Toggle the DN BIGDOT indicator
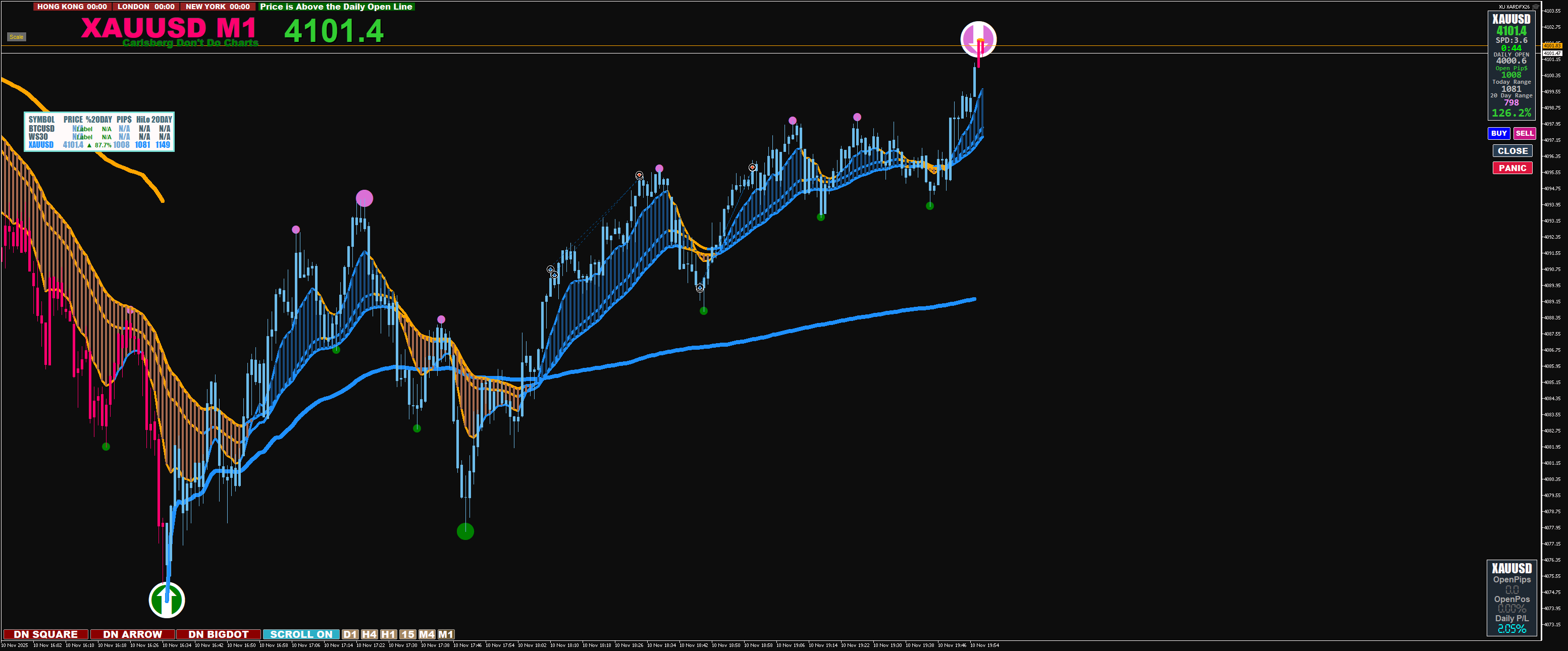This screenshot has height=651, width=1568. coord(218,634)
